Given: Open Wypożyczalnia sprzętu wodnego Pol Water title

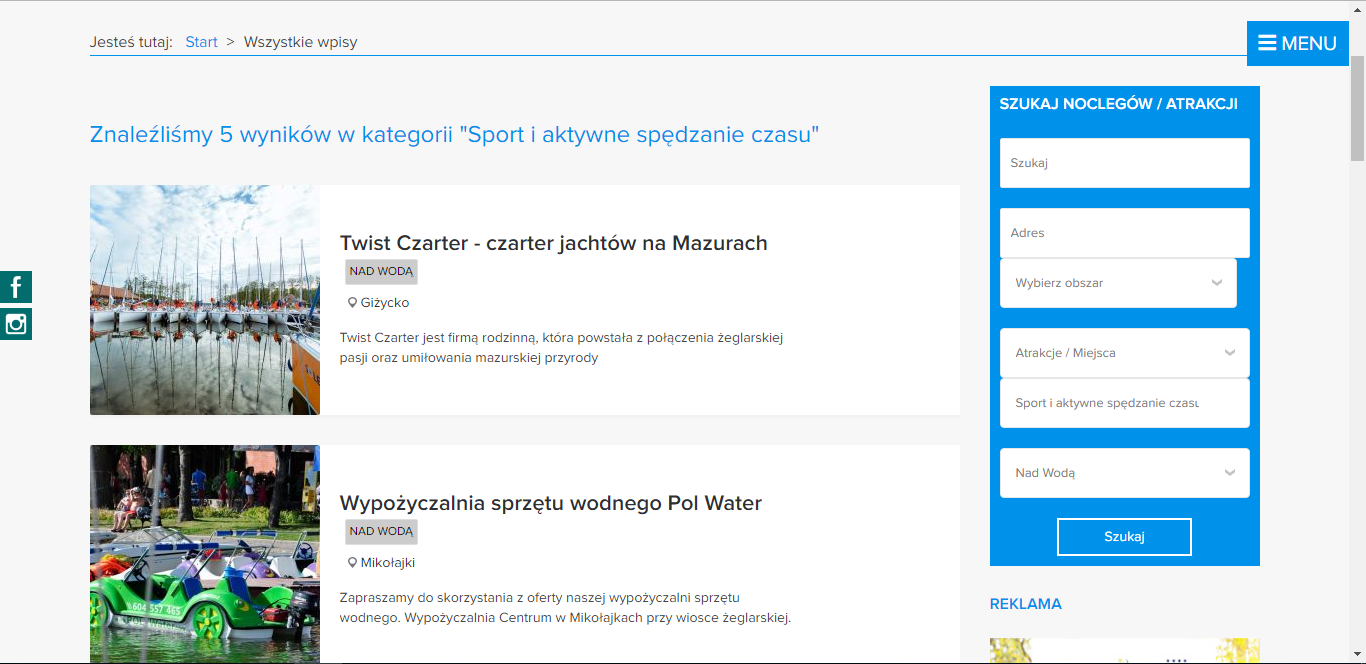Looking at the screenshot, I should pyautogui.click(x=550, y=503).
